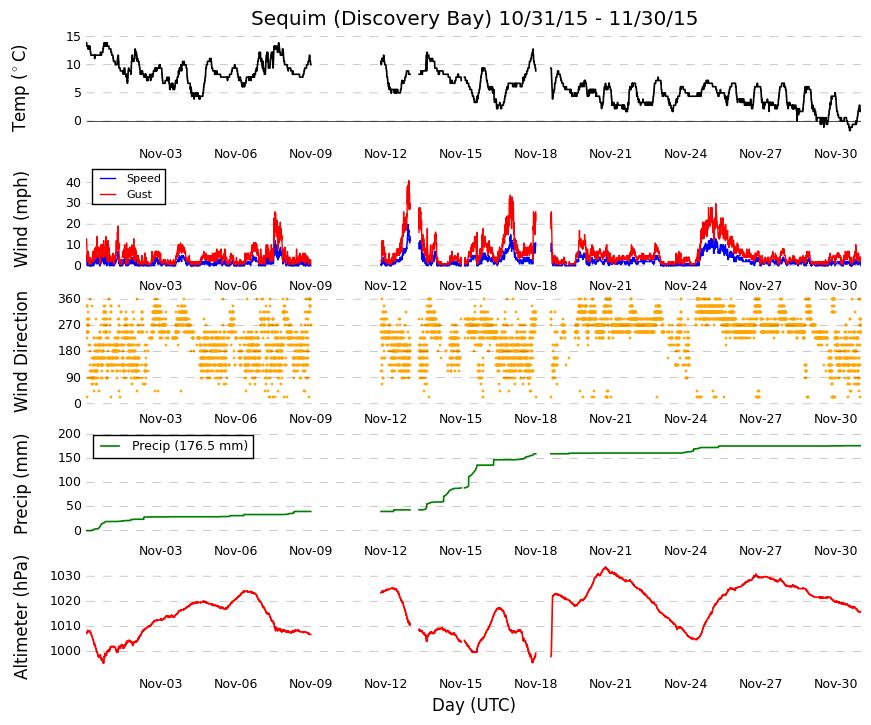
Task: Click the blue Speed legend line swatch
Action: pyautogui.click(x=108, y=179)
